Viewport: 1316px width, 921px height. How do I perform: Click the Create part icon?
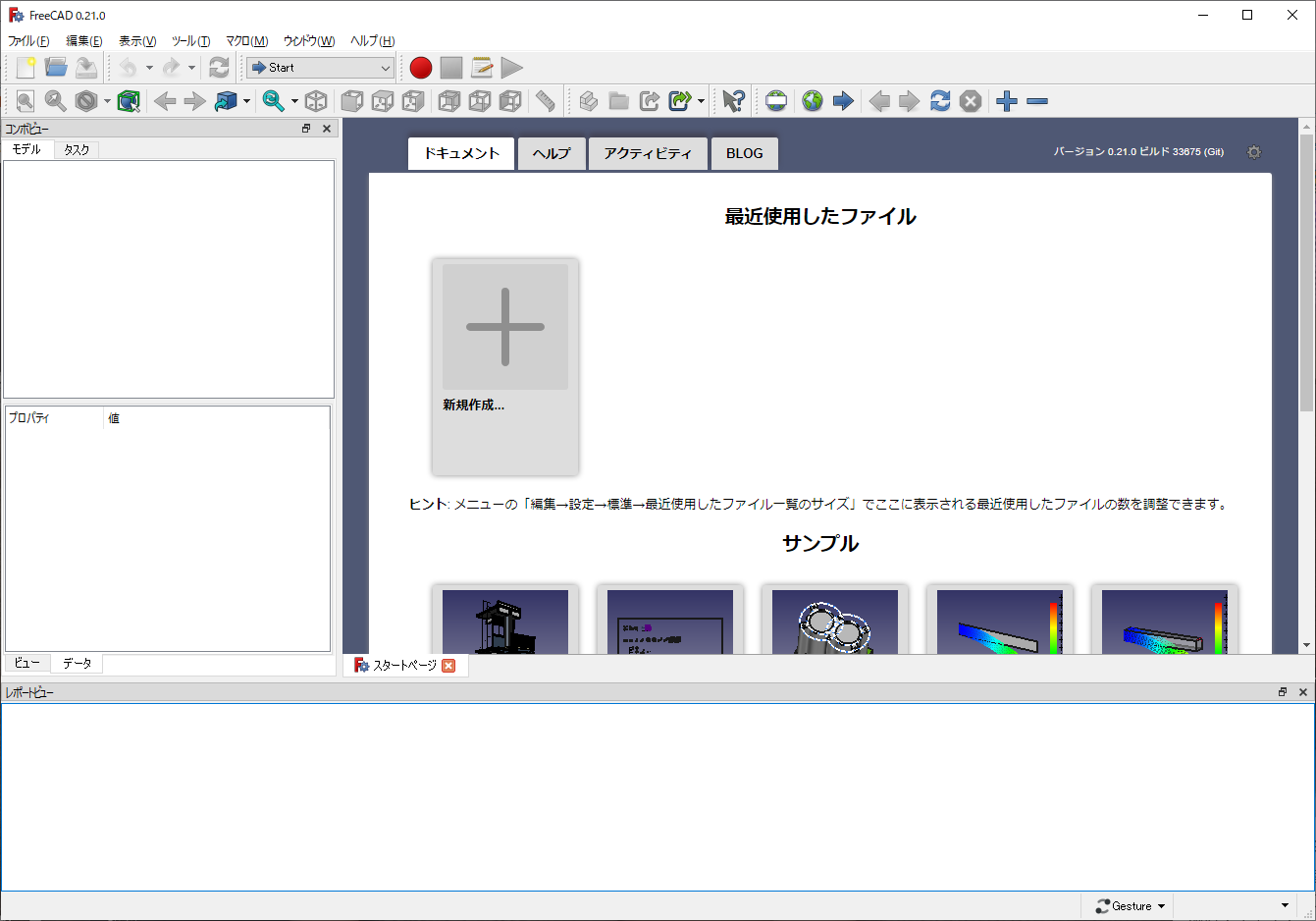tap(589, 101)
